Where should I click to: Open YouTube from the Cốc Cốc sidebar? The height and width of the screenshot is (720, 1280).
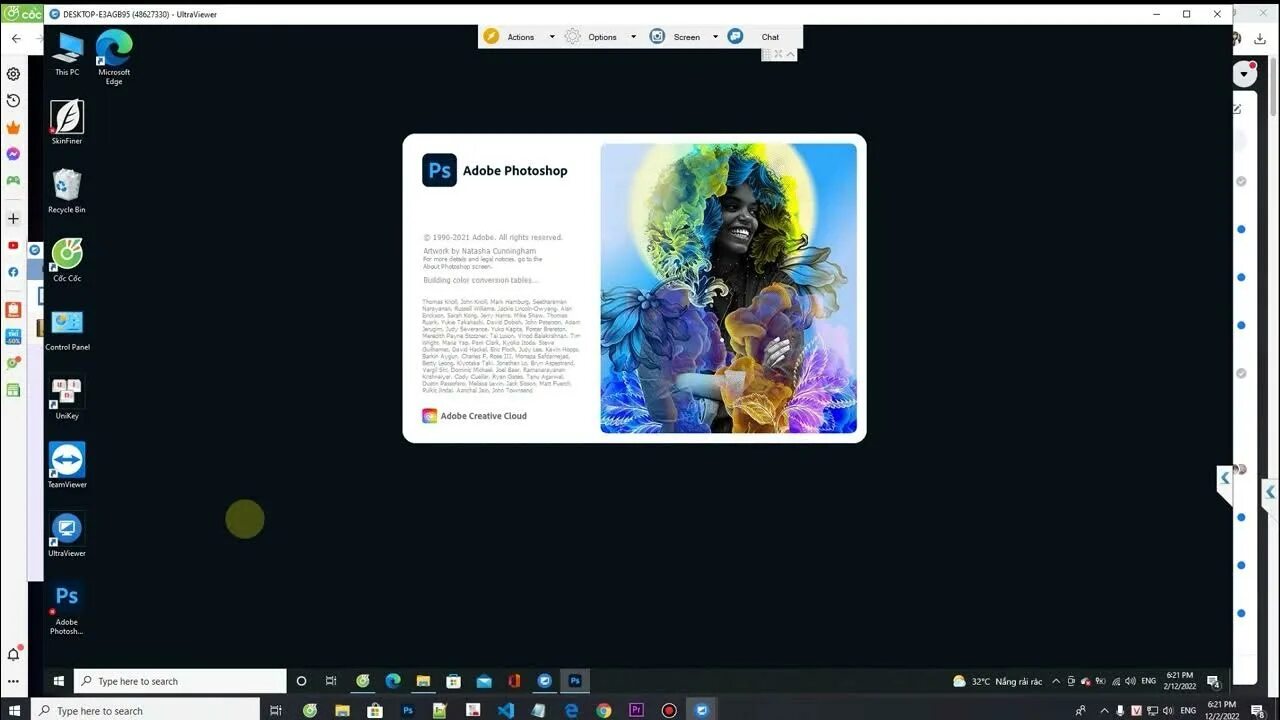[13, 245]
